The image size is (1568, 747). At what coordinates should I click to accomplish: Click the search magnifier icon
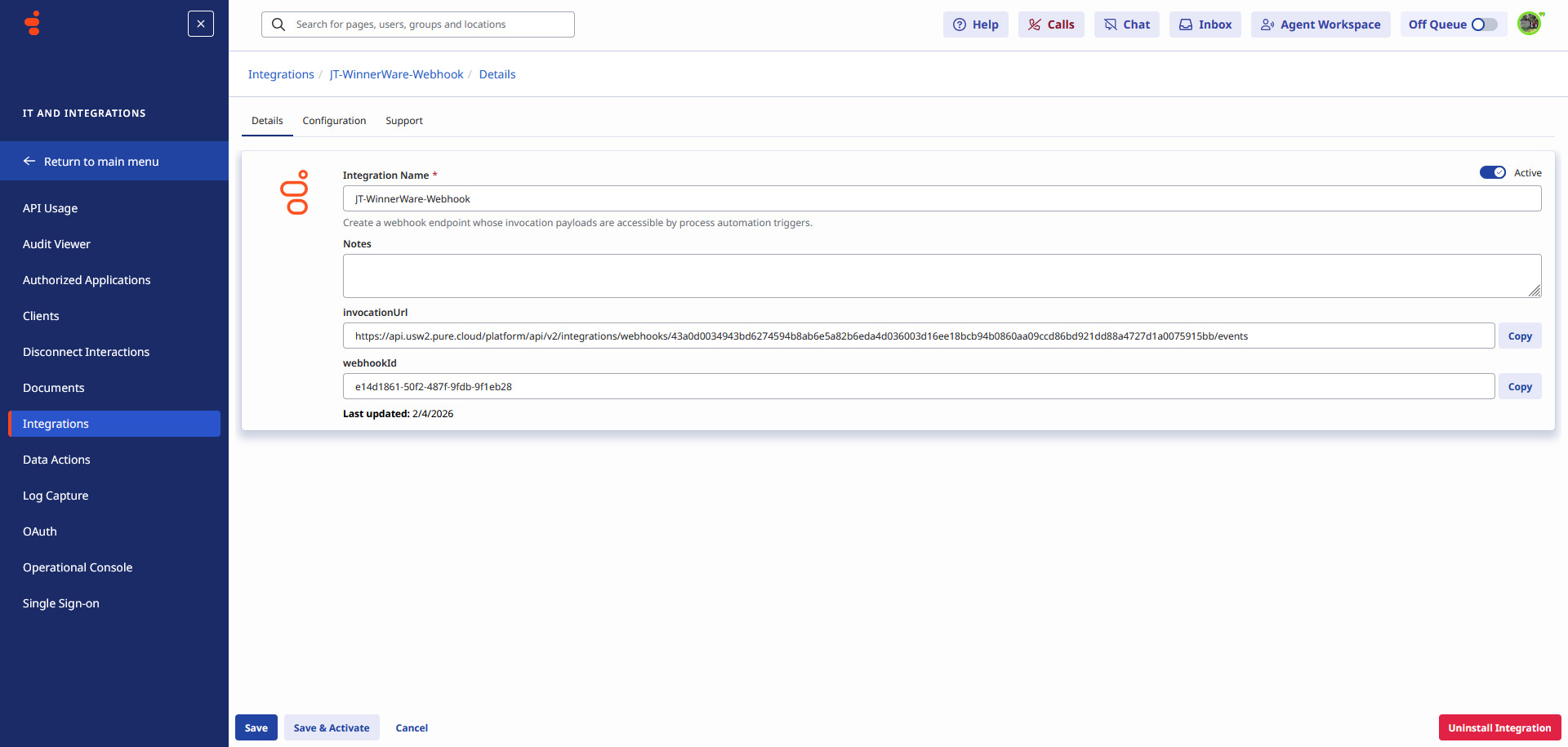tap(278, 24)
